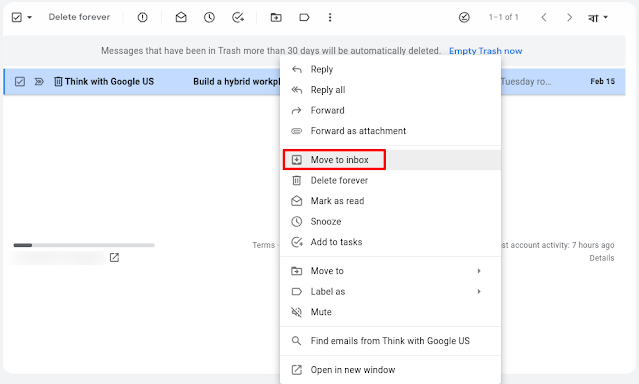
Task: Click the Delete forever toolbar button
Action: [x=79, y=17]
